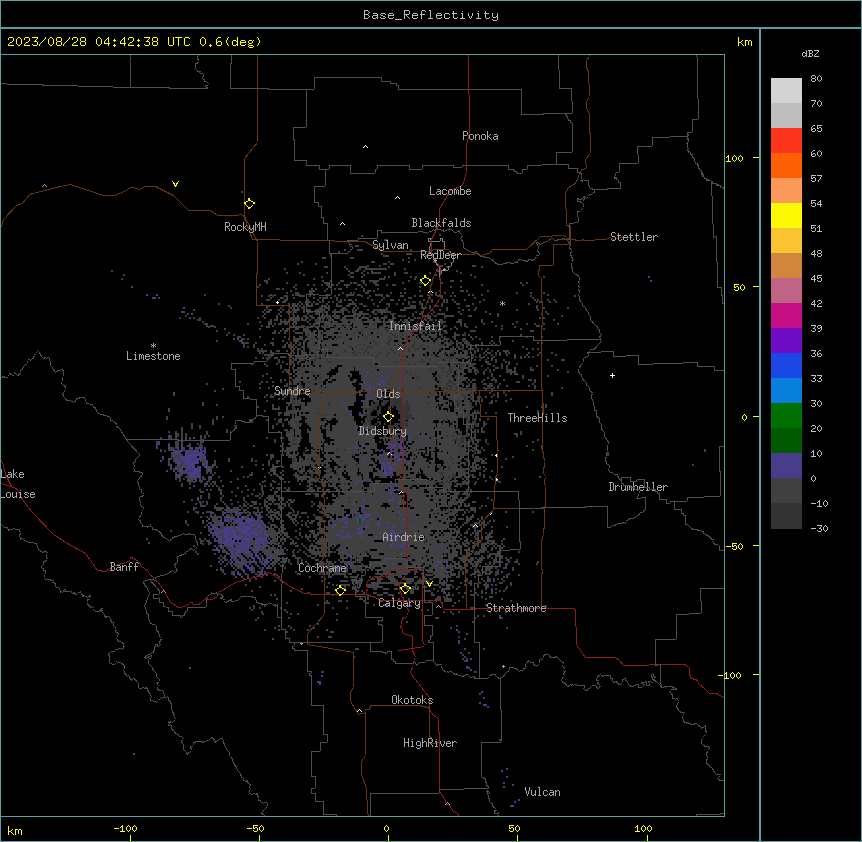Select the 20 value on the dBZ legend
Viewport: 862px width, 842px height.
click(x=816, y=429)
